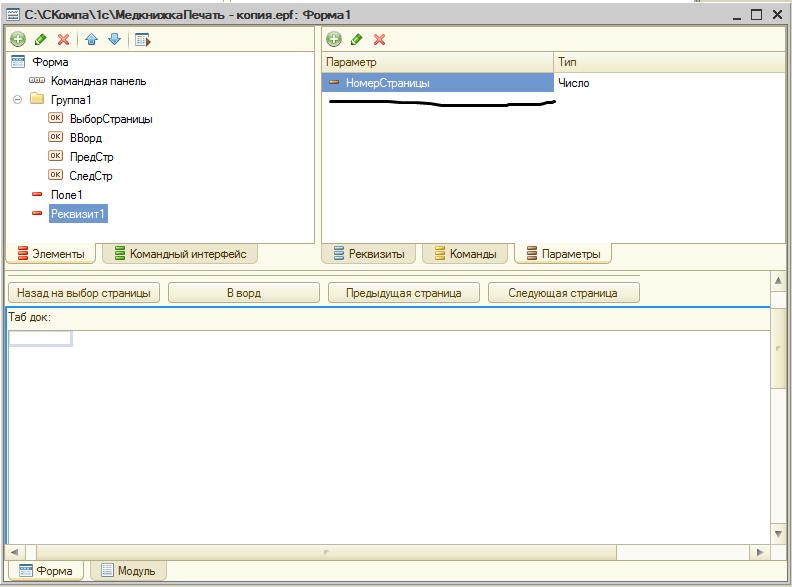The height and width of the screenshot is (587, 792).
Task: Select Поле1 in the elements tree
Action: pyautogui.click(x=66, y=195)
